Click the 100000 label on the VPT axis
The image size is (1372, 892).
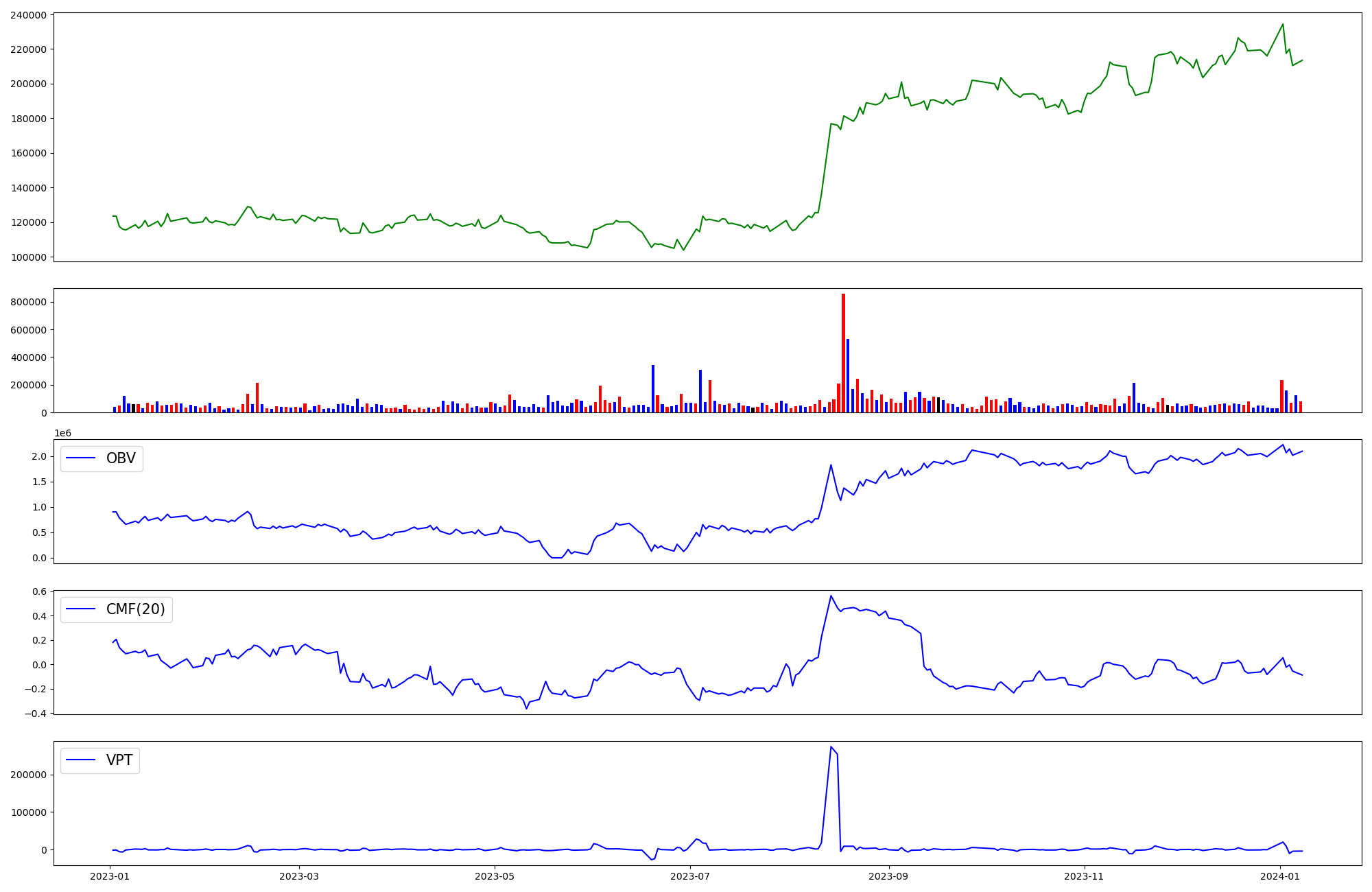pos(29,812)
